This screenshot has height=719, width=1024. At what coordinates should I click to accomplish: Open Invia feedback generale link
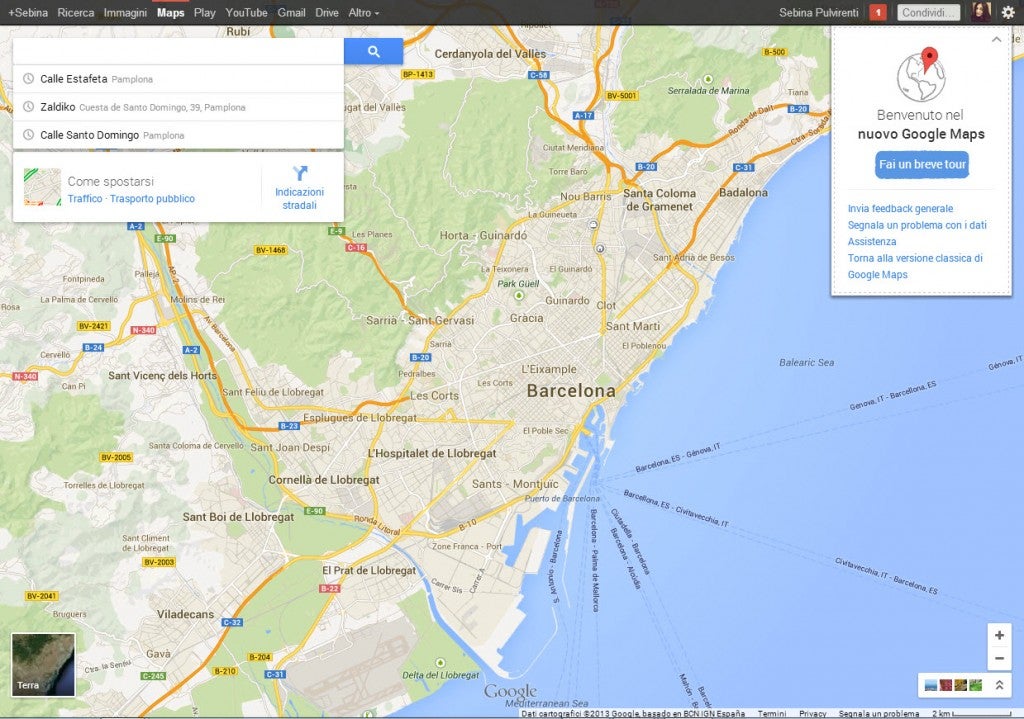tap(900, 208)
